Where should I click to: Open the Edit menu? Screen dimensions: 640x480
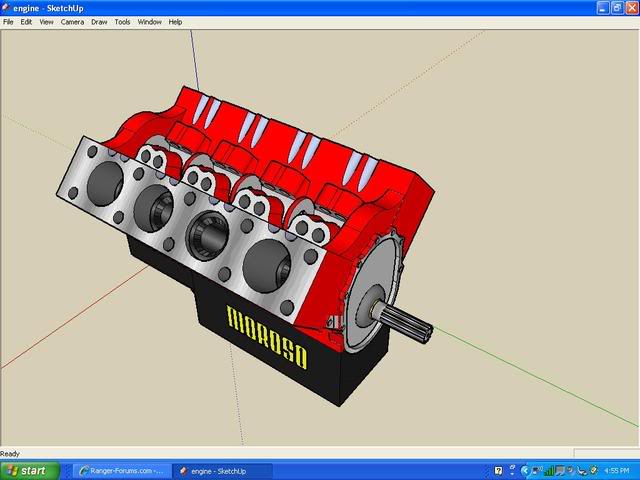click(x=26, y=22)
